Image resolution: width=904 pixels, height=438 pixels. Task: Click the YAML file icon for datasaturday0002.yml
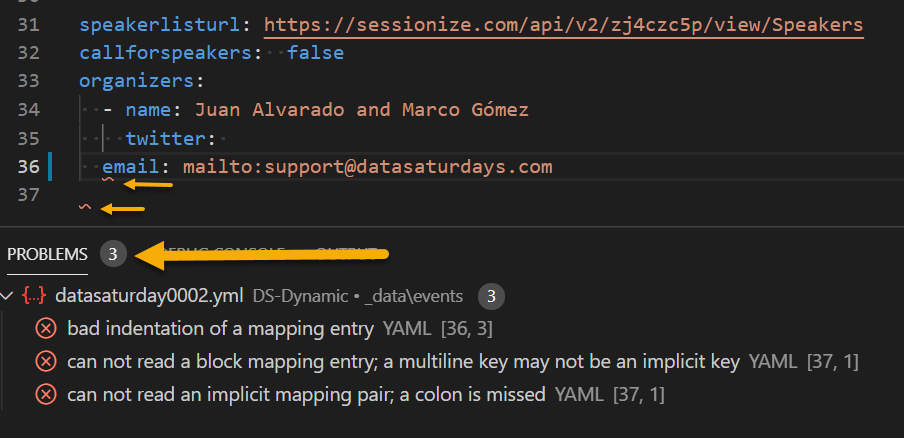(x=34, y=296)
